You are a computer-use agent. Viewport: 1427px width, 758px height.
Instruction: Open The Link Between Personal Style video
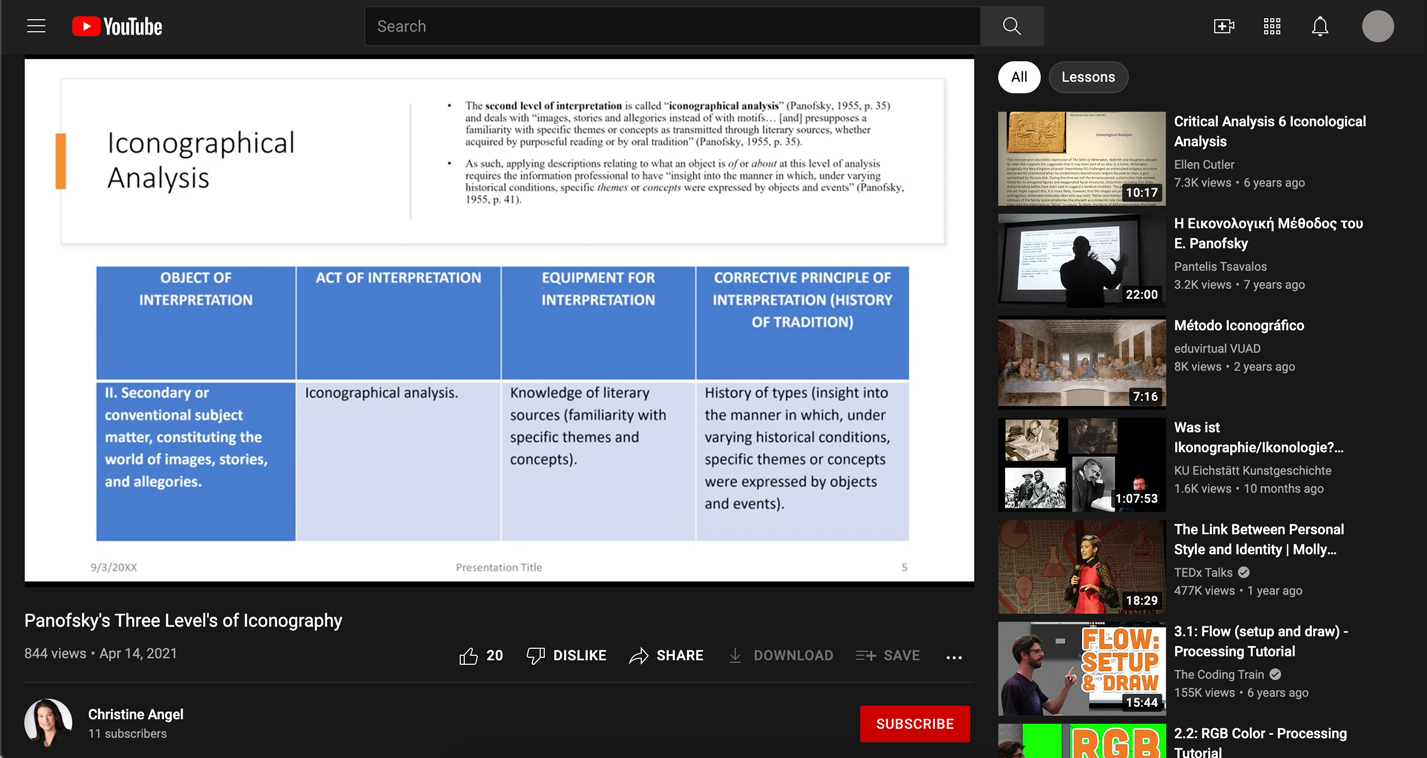[1259, 539]
